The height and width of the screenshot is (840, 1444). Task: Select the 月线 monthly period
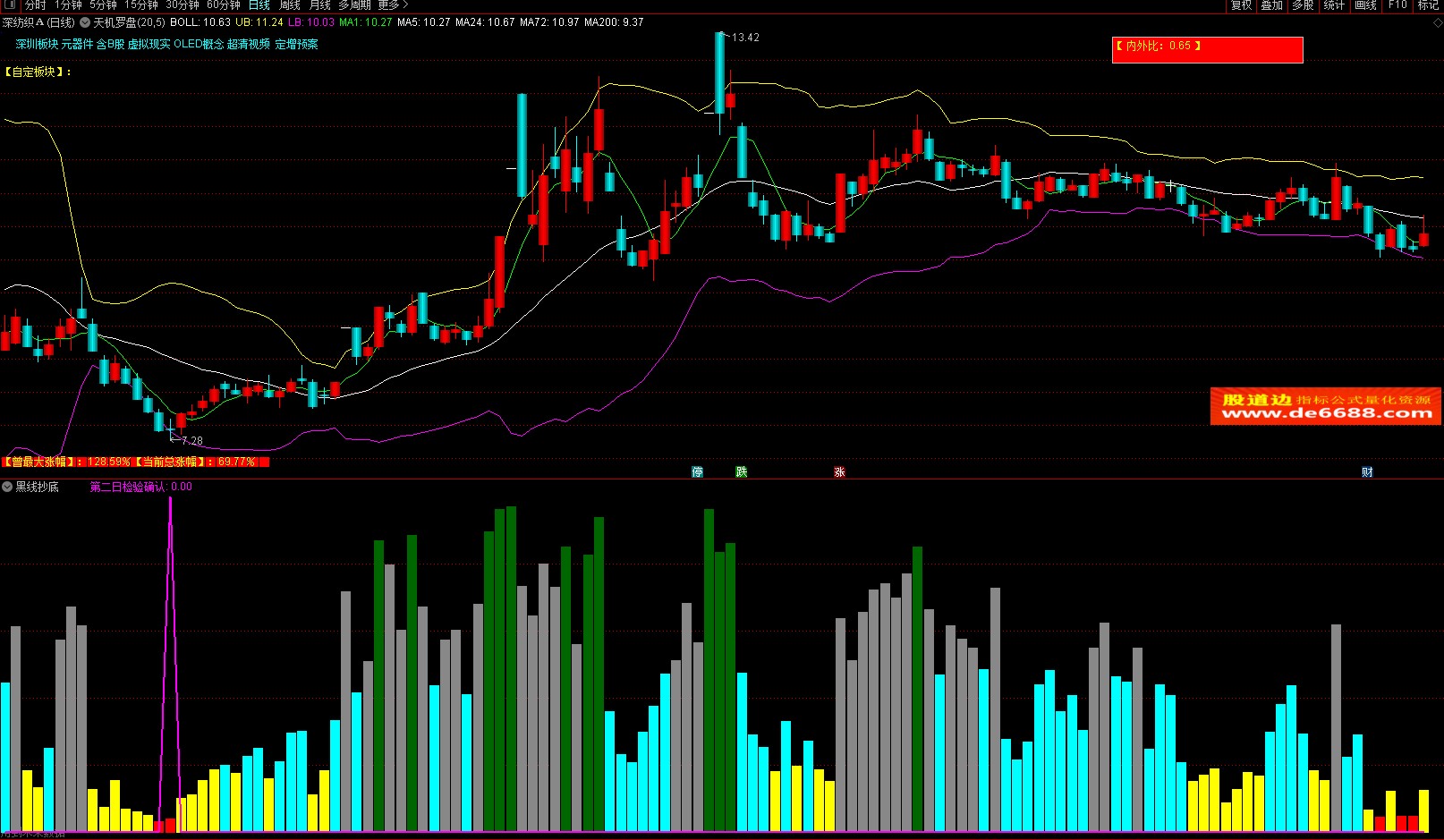point(319,5)
